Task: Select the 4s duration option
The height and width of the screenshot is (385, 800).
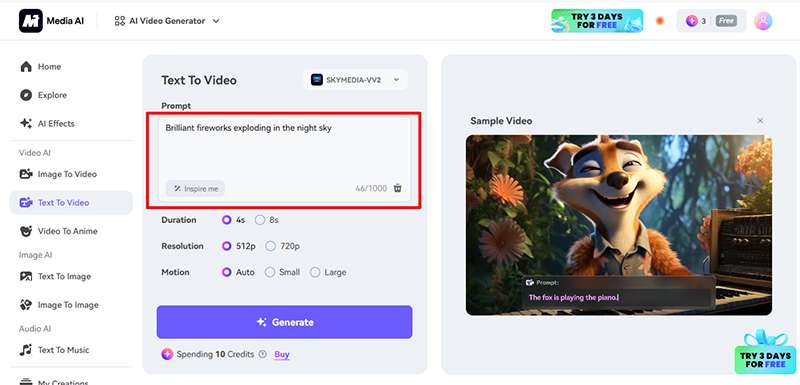Action: pyautogui.click(x=234, y=220)
